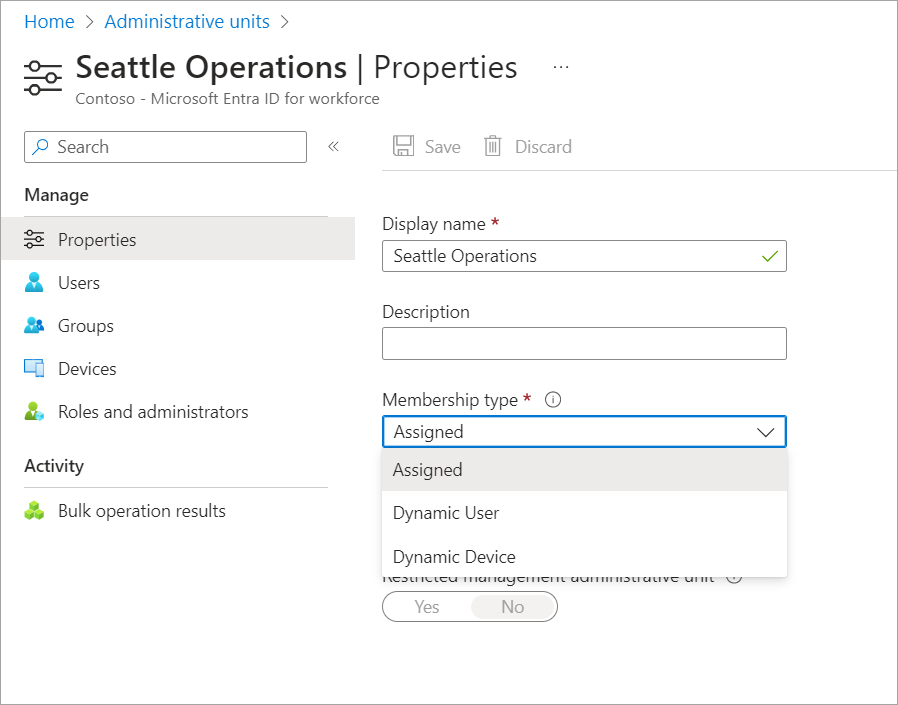
Task: Open Properties in the Manage menu
Action: (97, 240)
